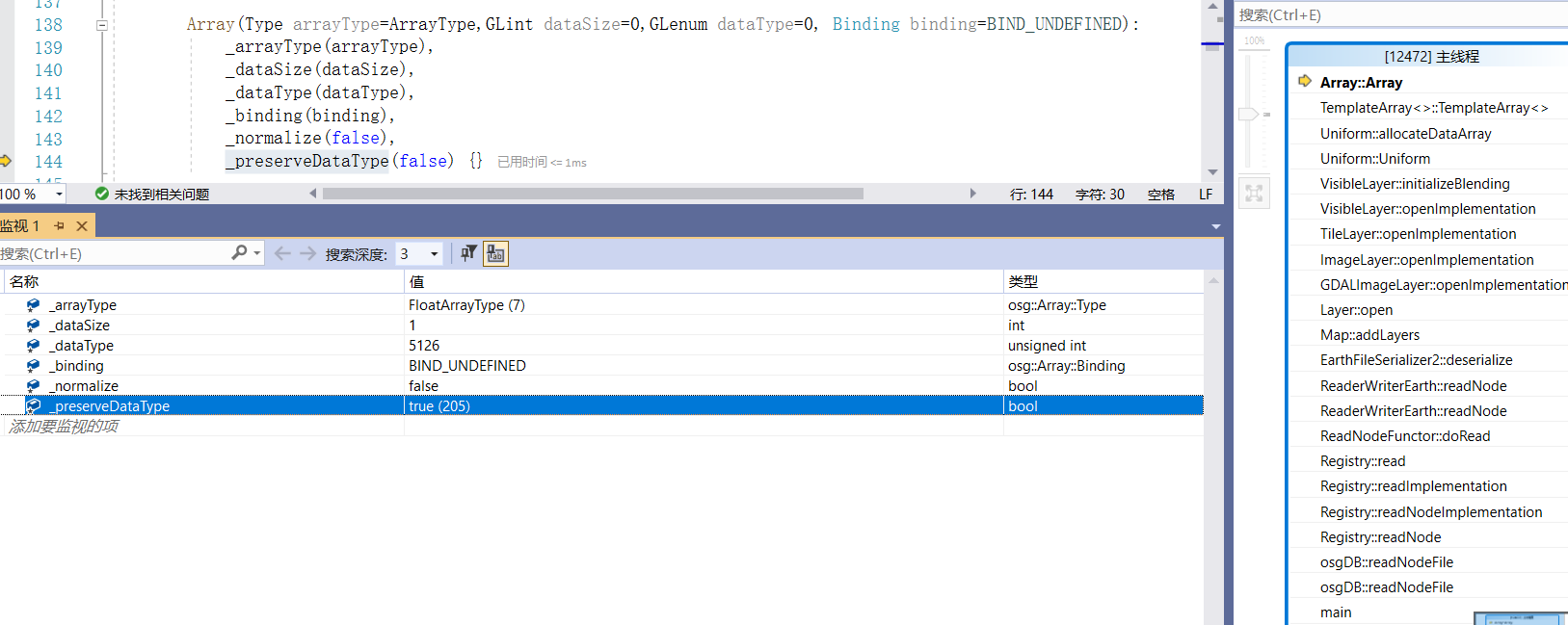Click yellow arrow beside Array::Array frame
This screenshot has width=1568, height=625.
[1305, 81]
